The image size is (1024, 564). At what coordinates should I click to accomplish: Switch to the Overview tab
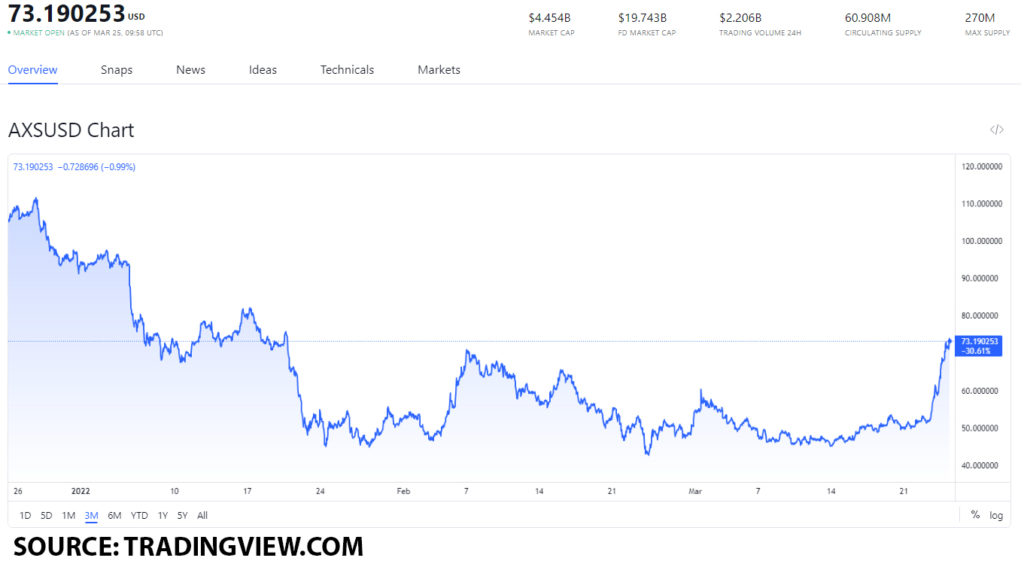pos(33,70)
